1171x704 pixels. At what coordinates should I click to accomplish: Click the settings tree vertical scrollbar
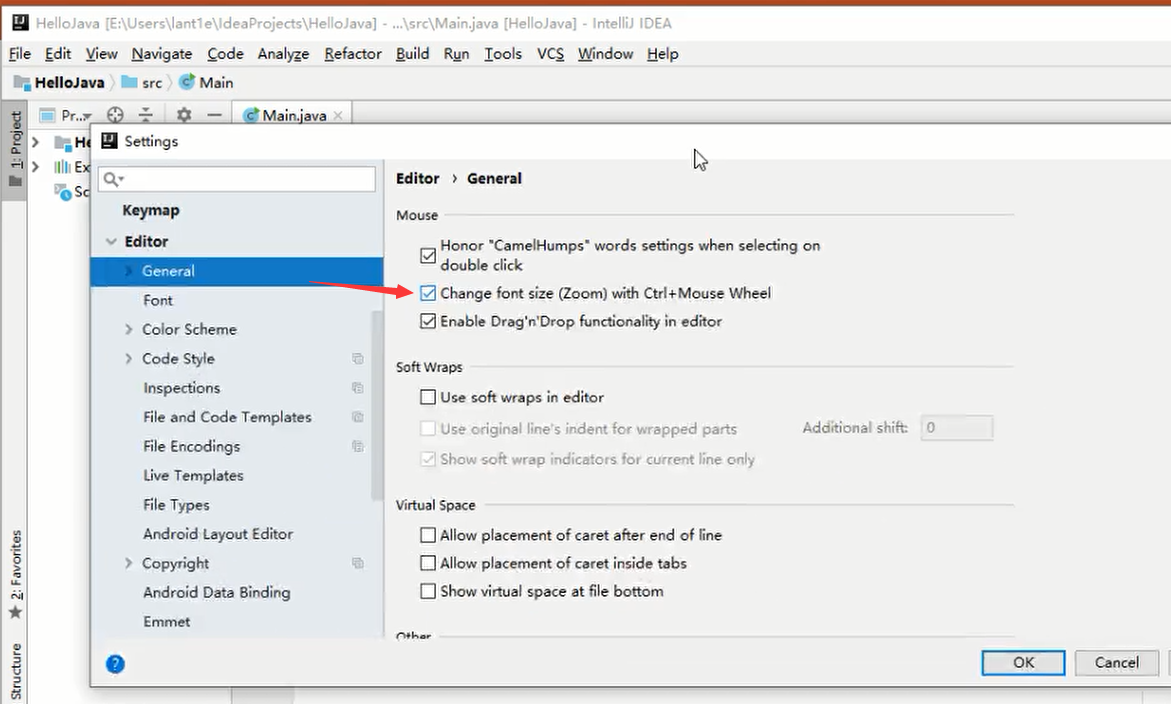[377, 405]
